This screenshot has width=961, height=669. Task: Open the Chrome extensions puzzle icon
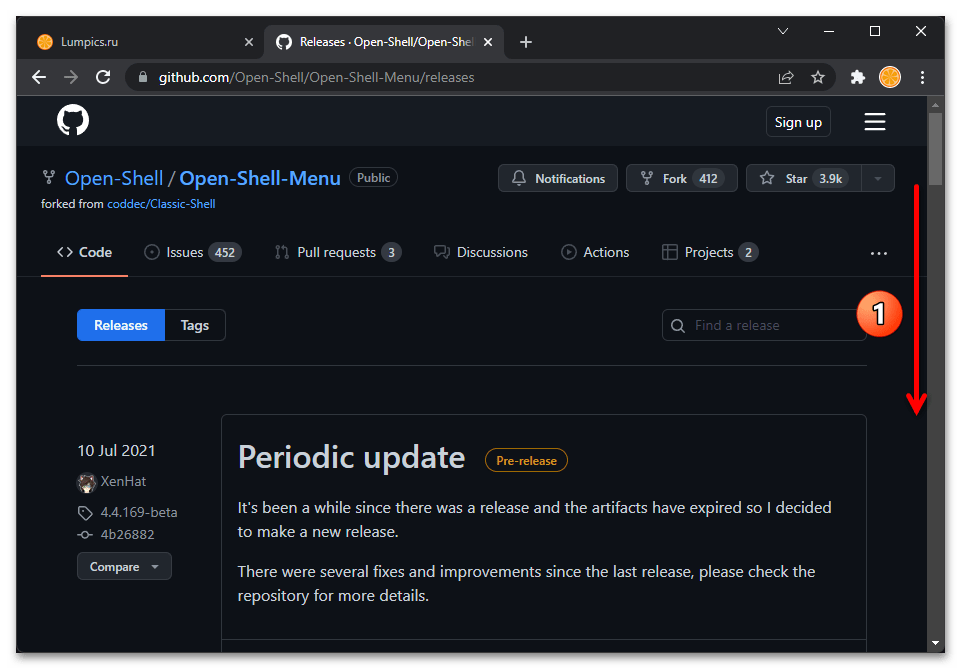point(857,77)
